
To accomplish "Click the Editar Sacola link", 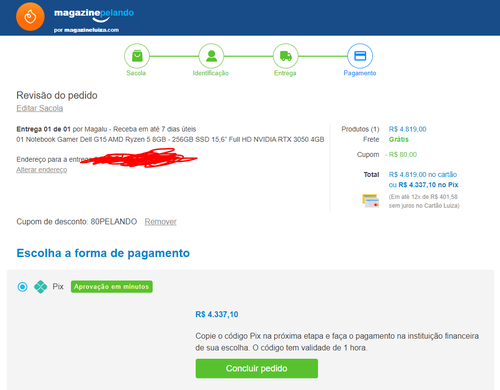I will (x=40, y=108).
